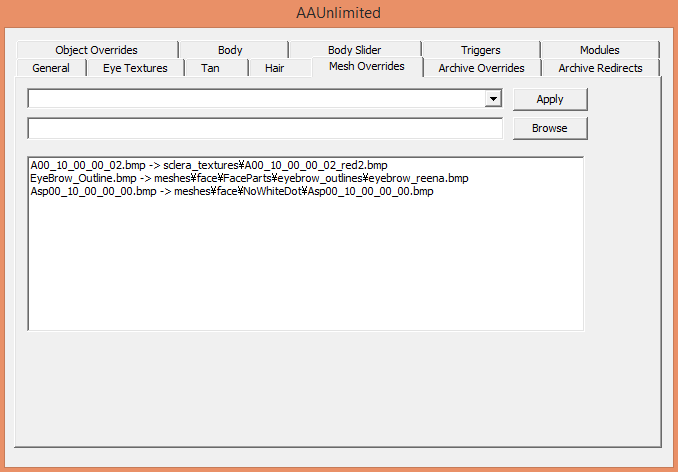Click the Apply button

point(550,99)
